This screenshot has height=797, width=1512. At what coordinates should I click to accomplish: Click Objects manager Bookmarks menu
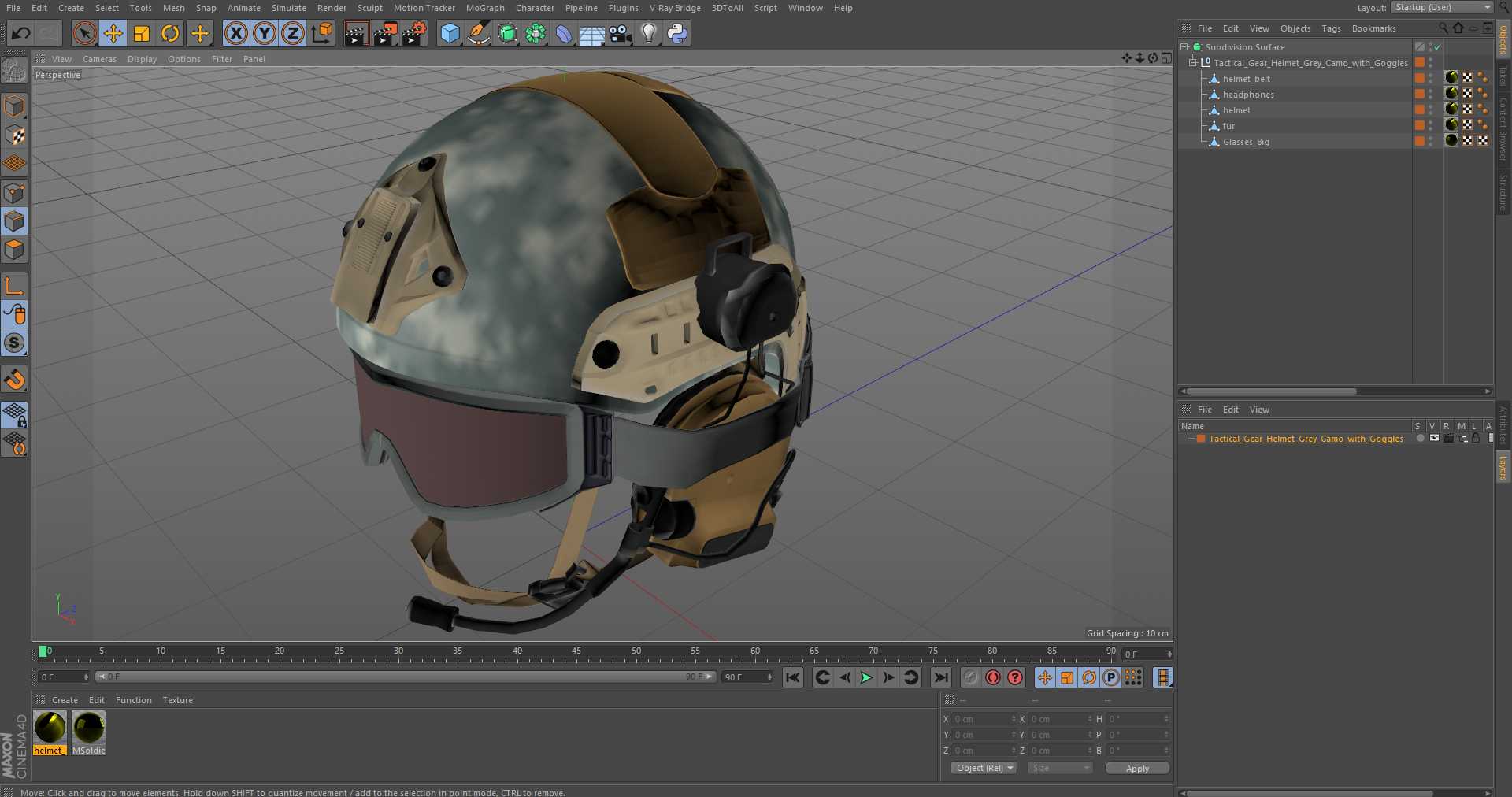[1373, 28]
